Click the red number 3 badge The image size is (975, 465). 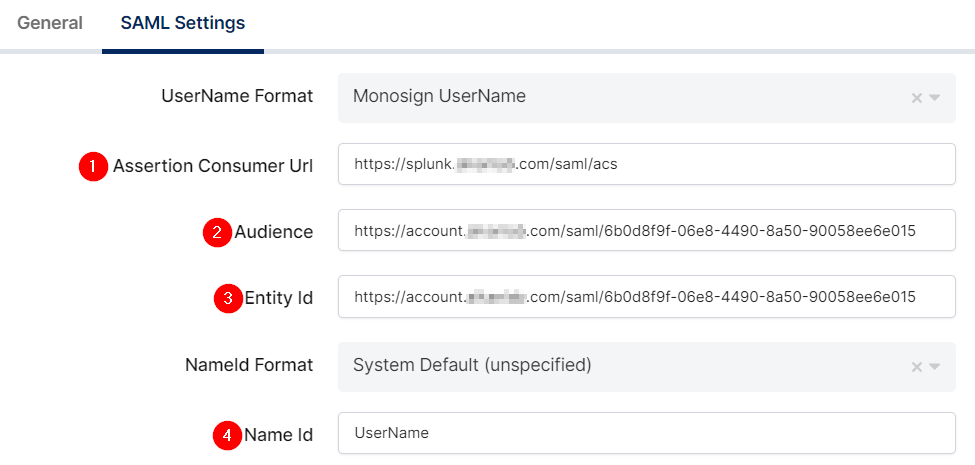[x=229, y=298]
